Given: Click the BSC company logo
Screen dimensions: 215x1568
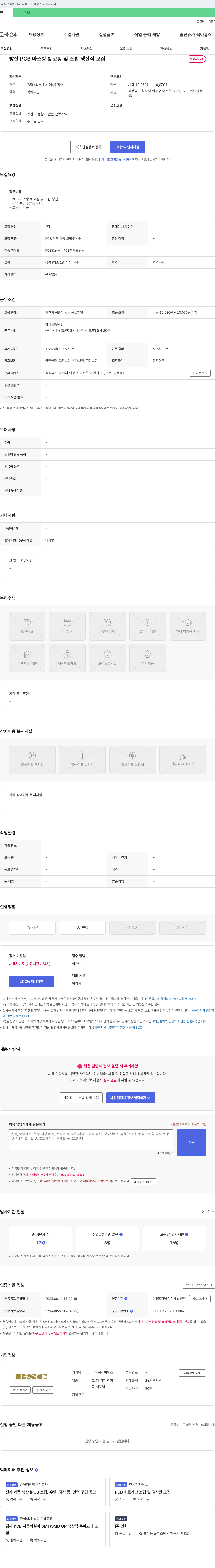Looking at the screenshot, I should click(32, 1377).
